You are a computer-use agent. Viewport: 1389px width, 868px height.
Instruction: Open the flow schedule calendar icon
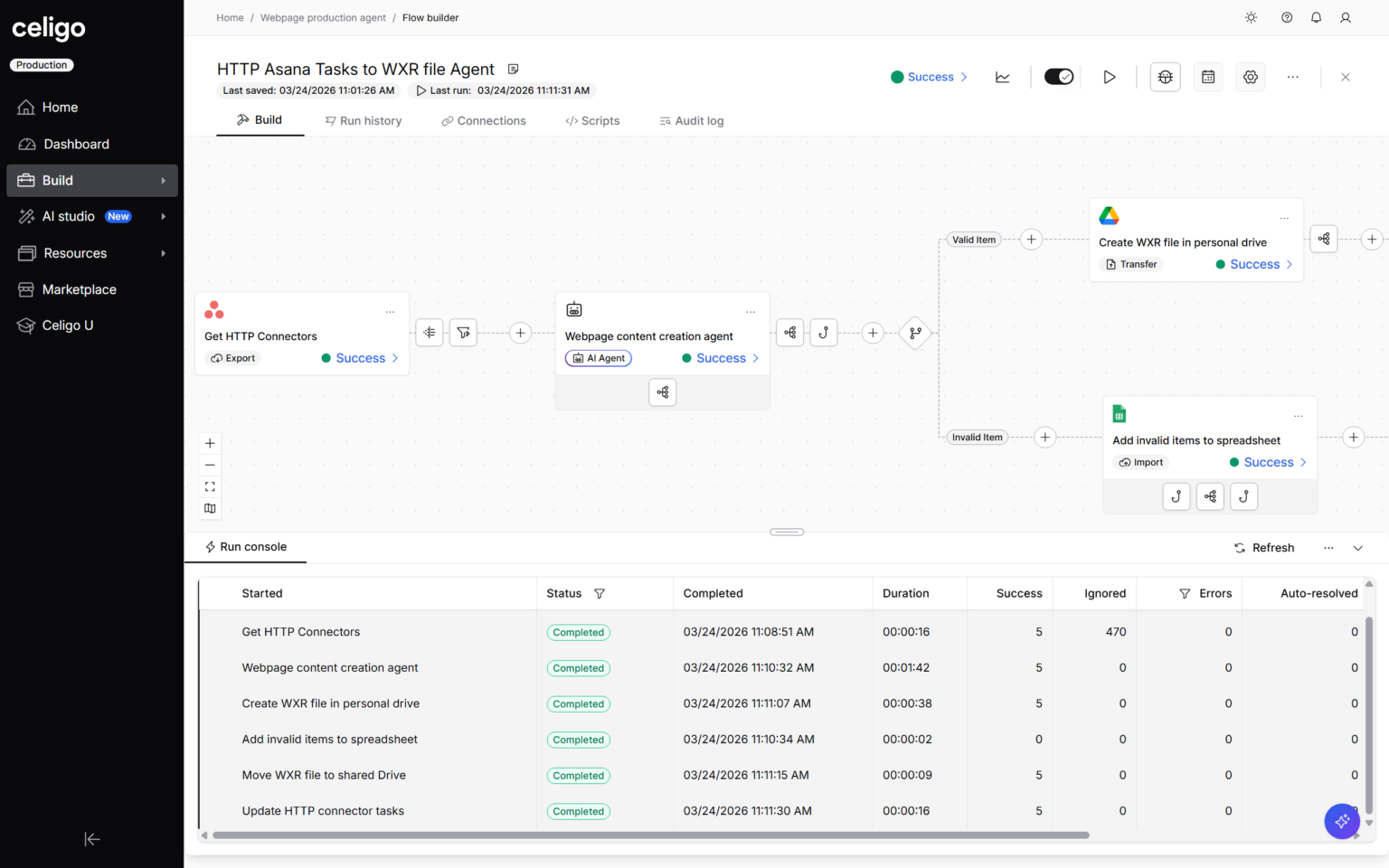pyautogui.click(x=1208, y=78)
